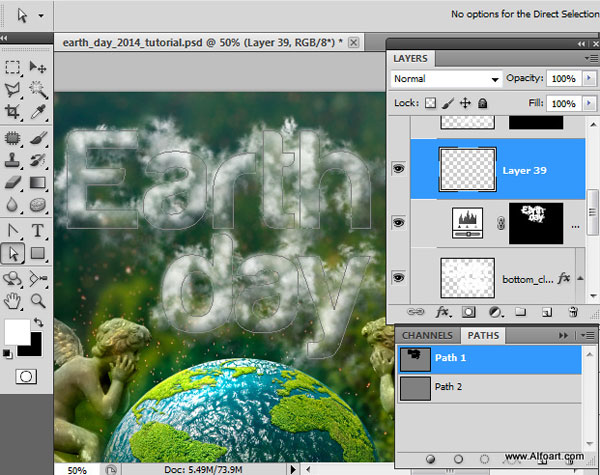Screen dimensions: 600x475
Task: Open the Layers panel options menu
Action: pyautogui.click(x=592, y=59)
